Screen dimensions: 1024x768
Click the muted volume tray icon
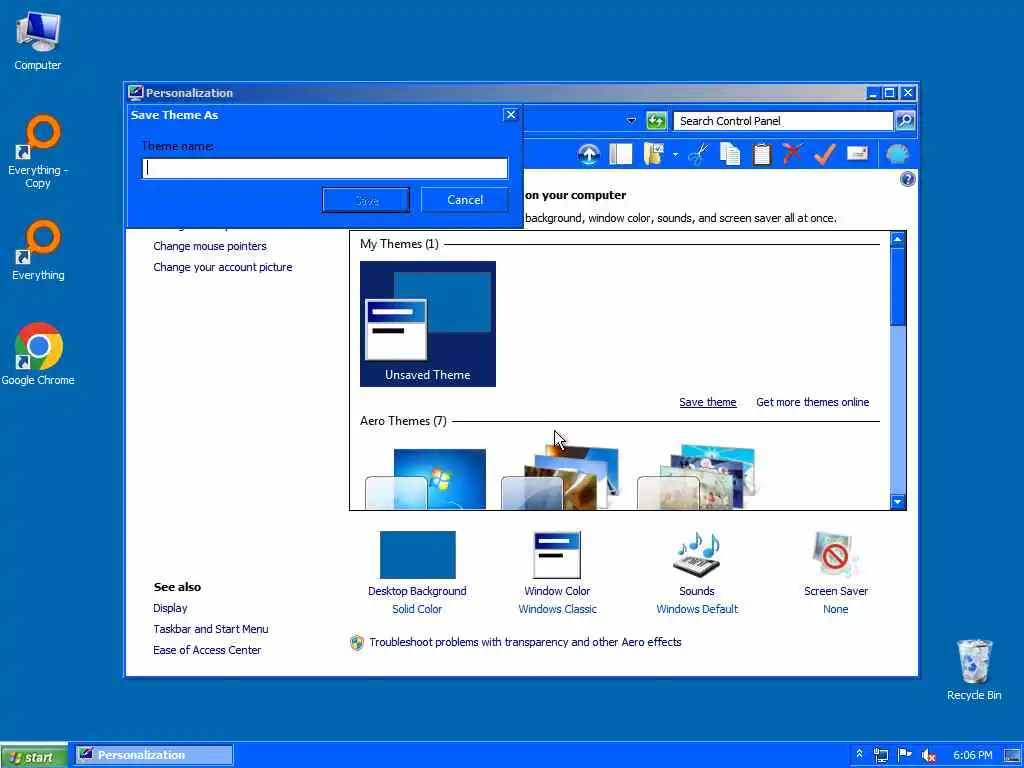928,755
